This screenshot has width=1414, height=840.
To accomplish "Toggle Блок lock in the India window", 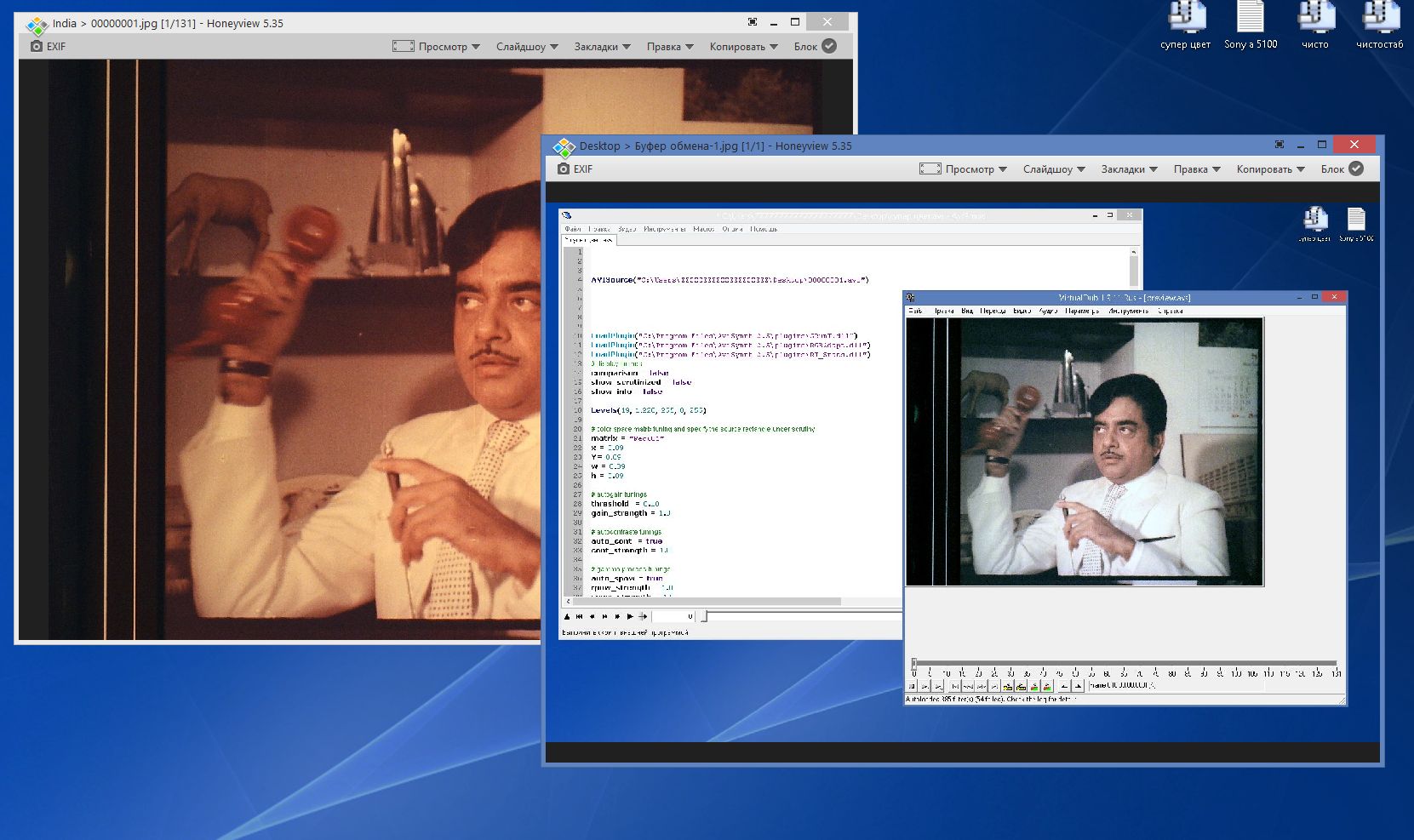I will point(816,46).
